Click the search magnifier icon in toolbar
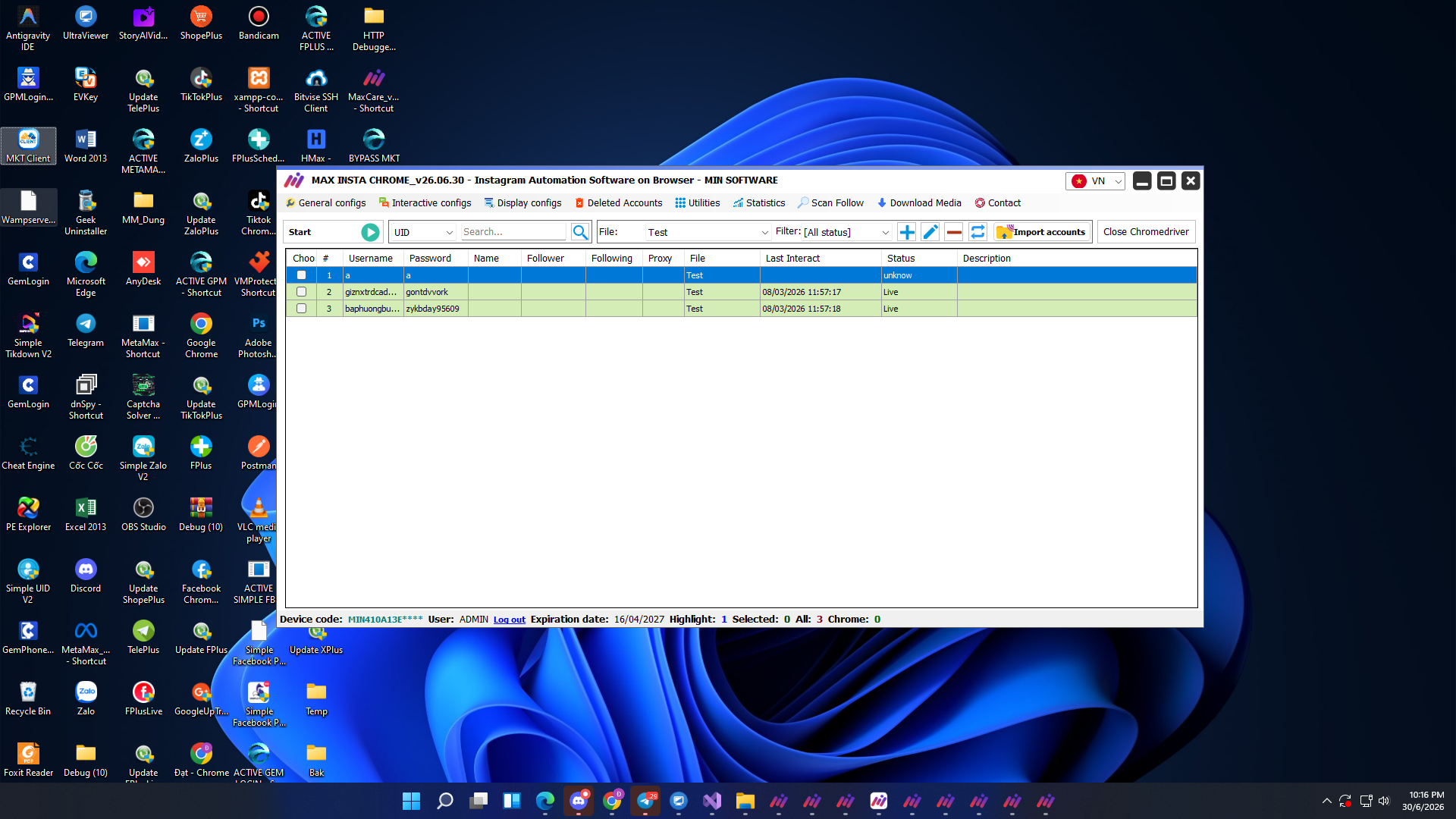This screenshot has width=1456, height=819. (x=580, y=232)
